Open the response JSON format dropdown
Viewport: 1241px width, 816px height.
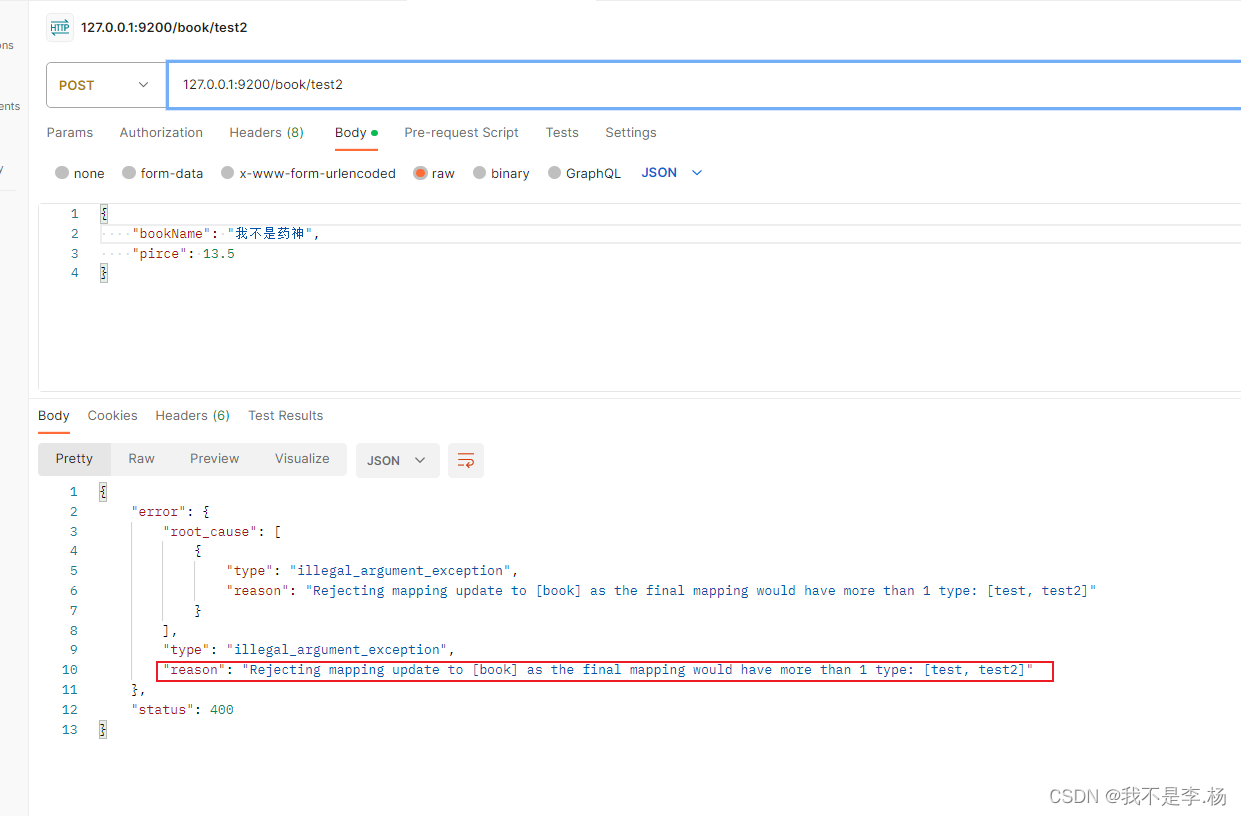click(x=397, y=460)
